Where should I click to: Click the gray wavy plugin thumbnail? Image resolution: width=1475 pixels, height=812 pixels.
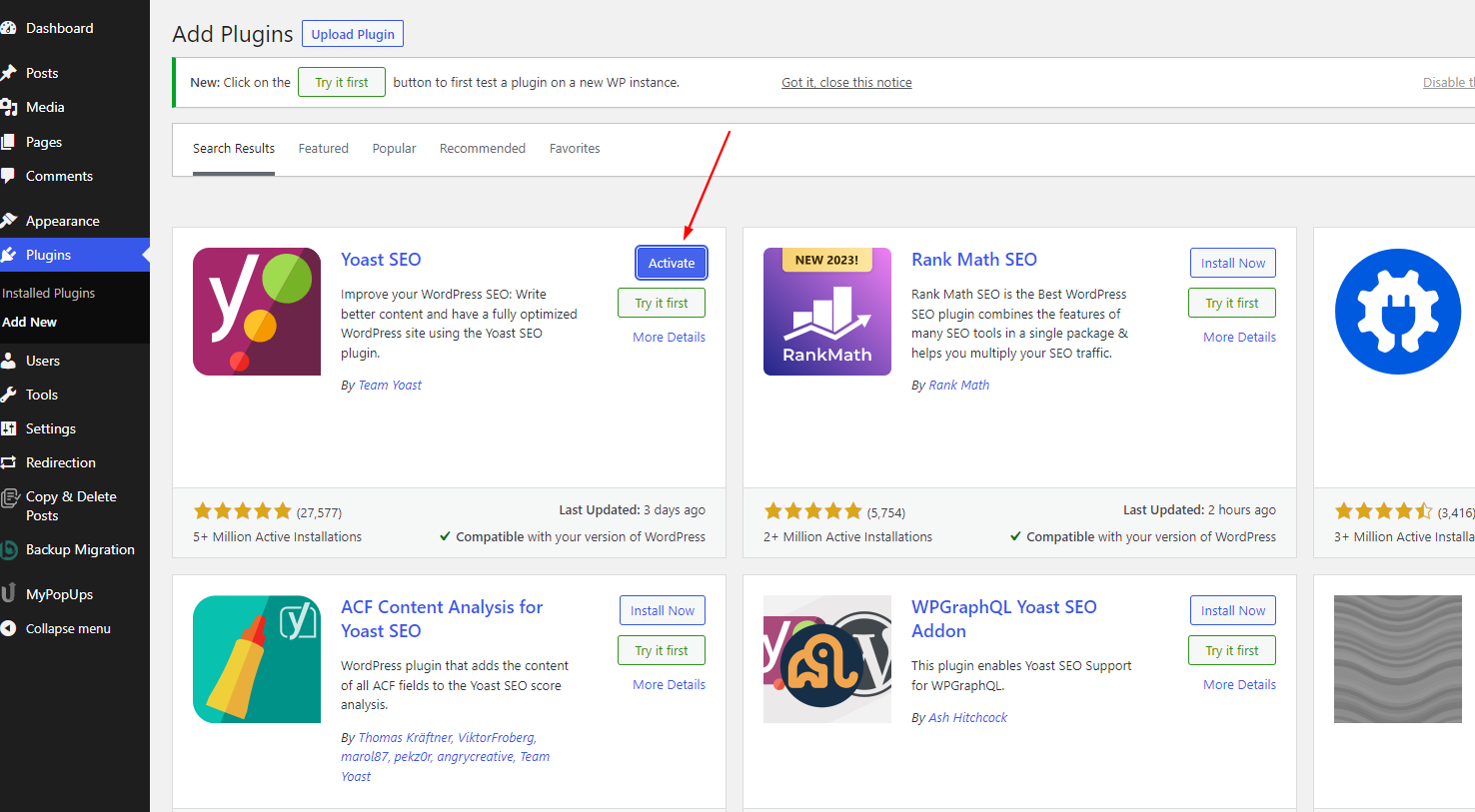click(x=1398, y=659)
